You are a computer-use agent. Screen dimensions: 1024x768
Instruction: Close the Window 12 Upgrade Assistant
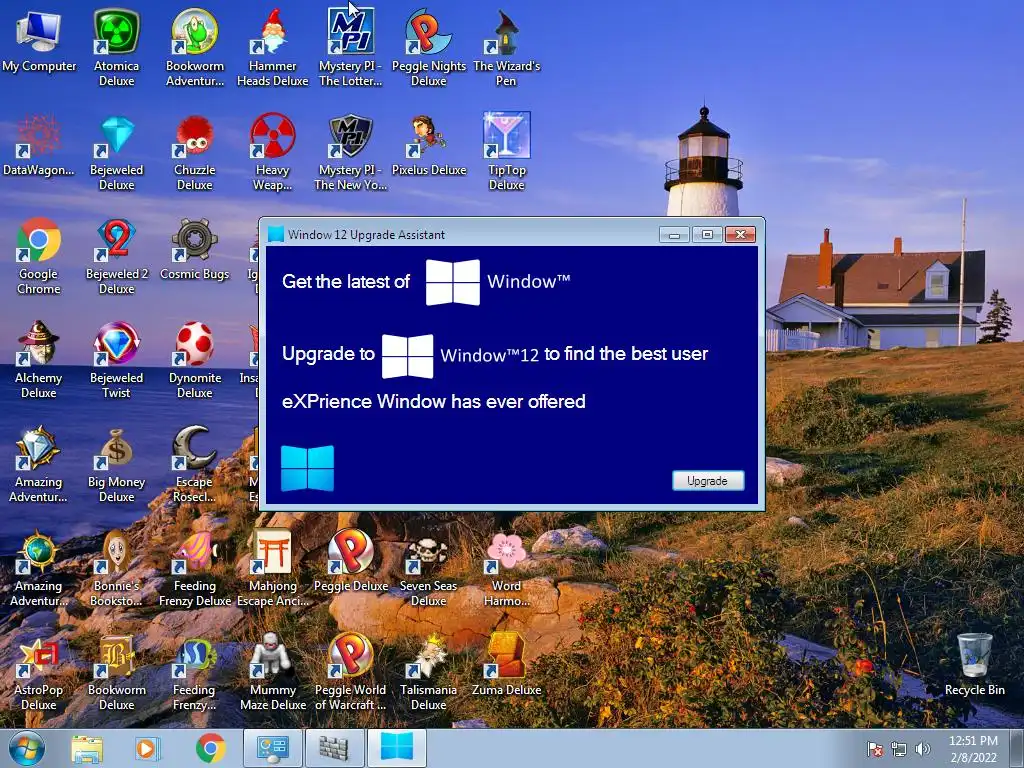point(740,234)
